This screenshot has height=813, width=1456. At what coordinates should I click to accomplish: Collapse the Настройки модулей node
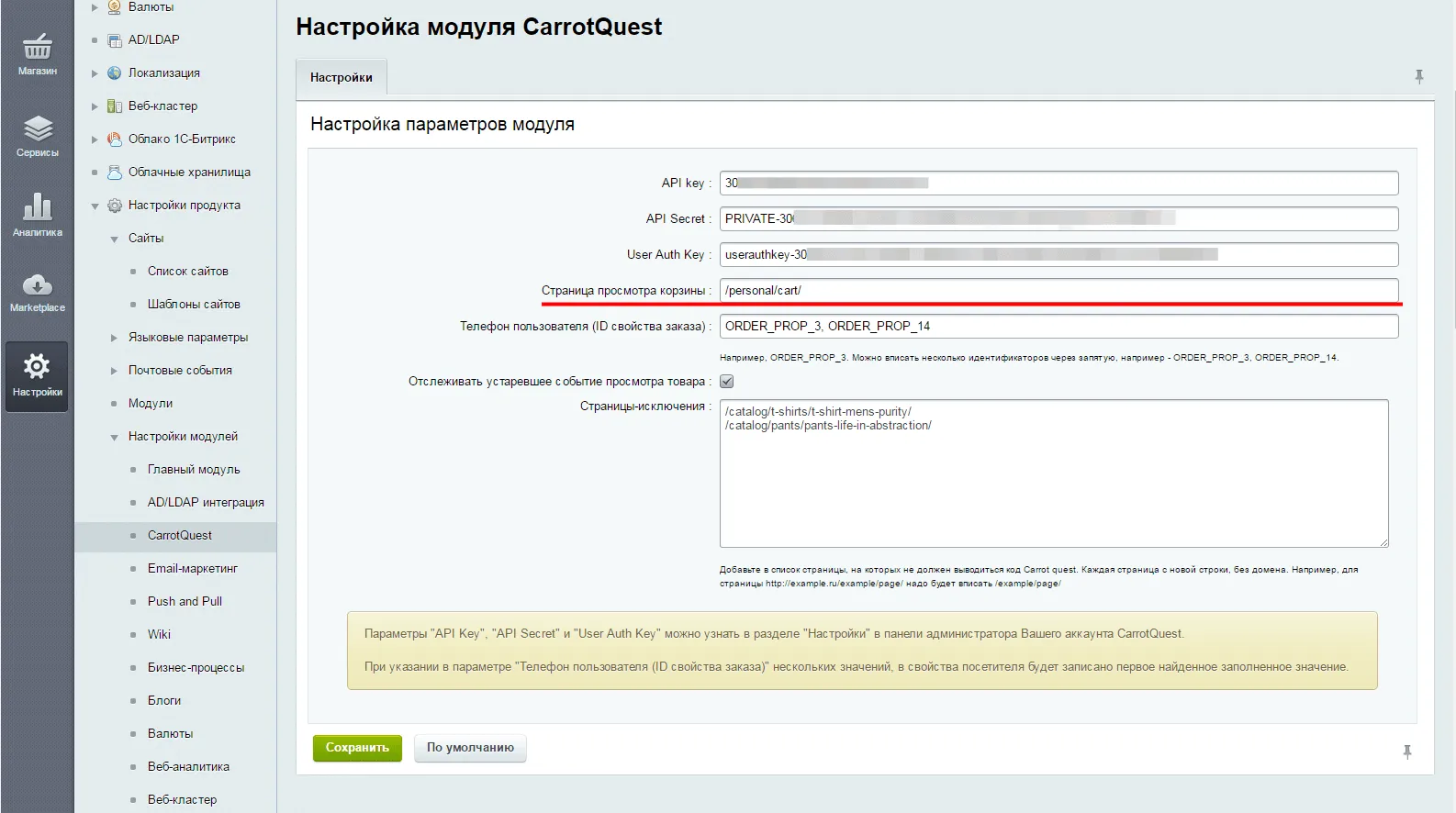click(114, 437)
